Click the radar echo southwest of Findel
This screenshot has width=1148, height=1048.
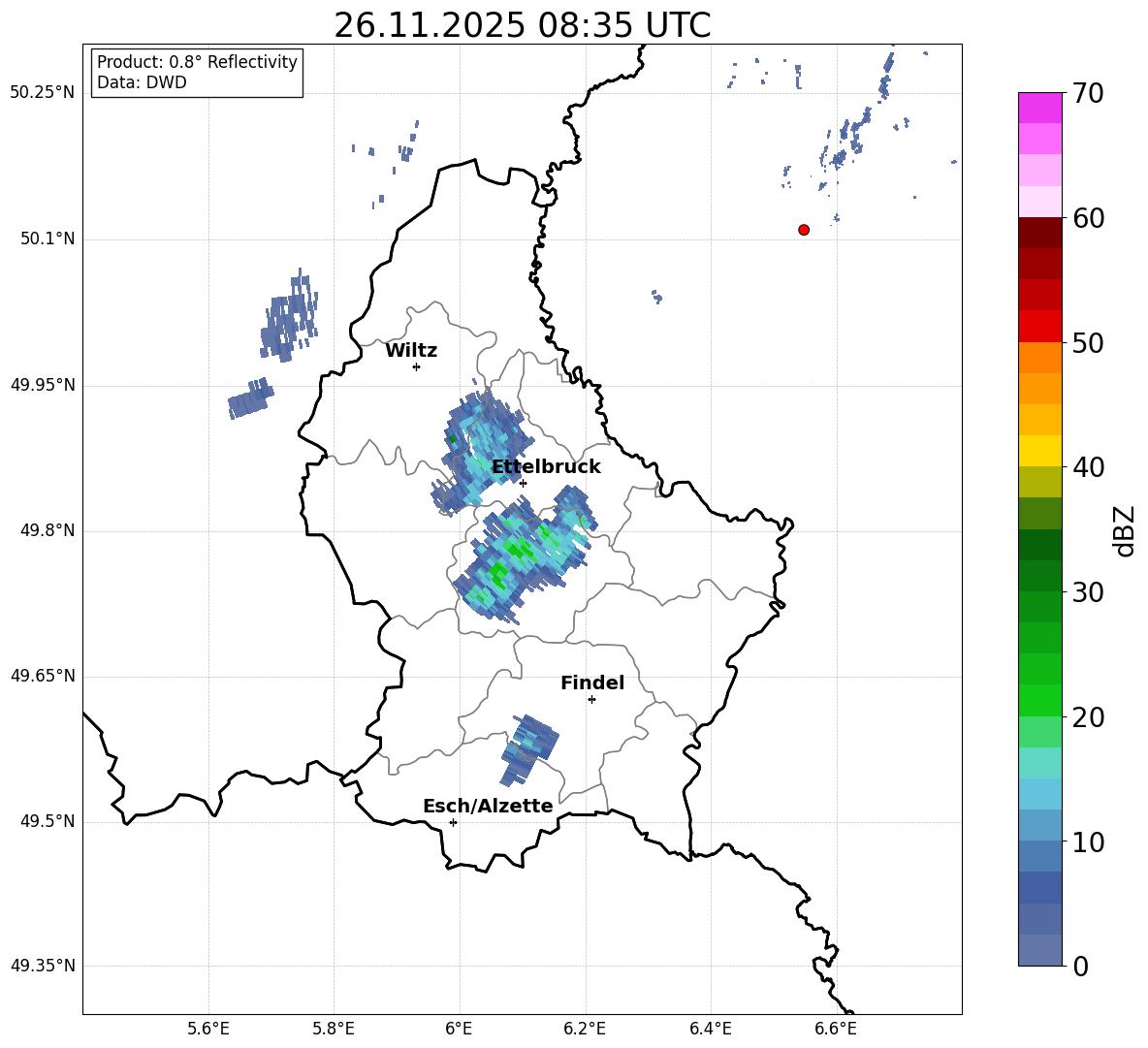click(x=529, y=751)
